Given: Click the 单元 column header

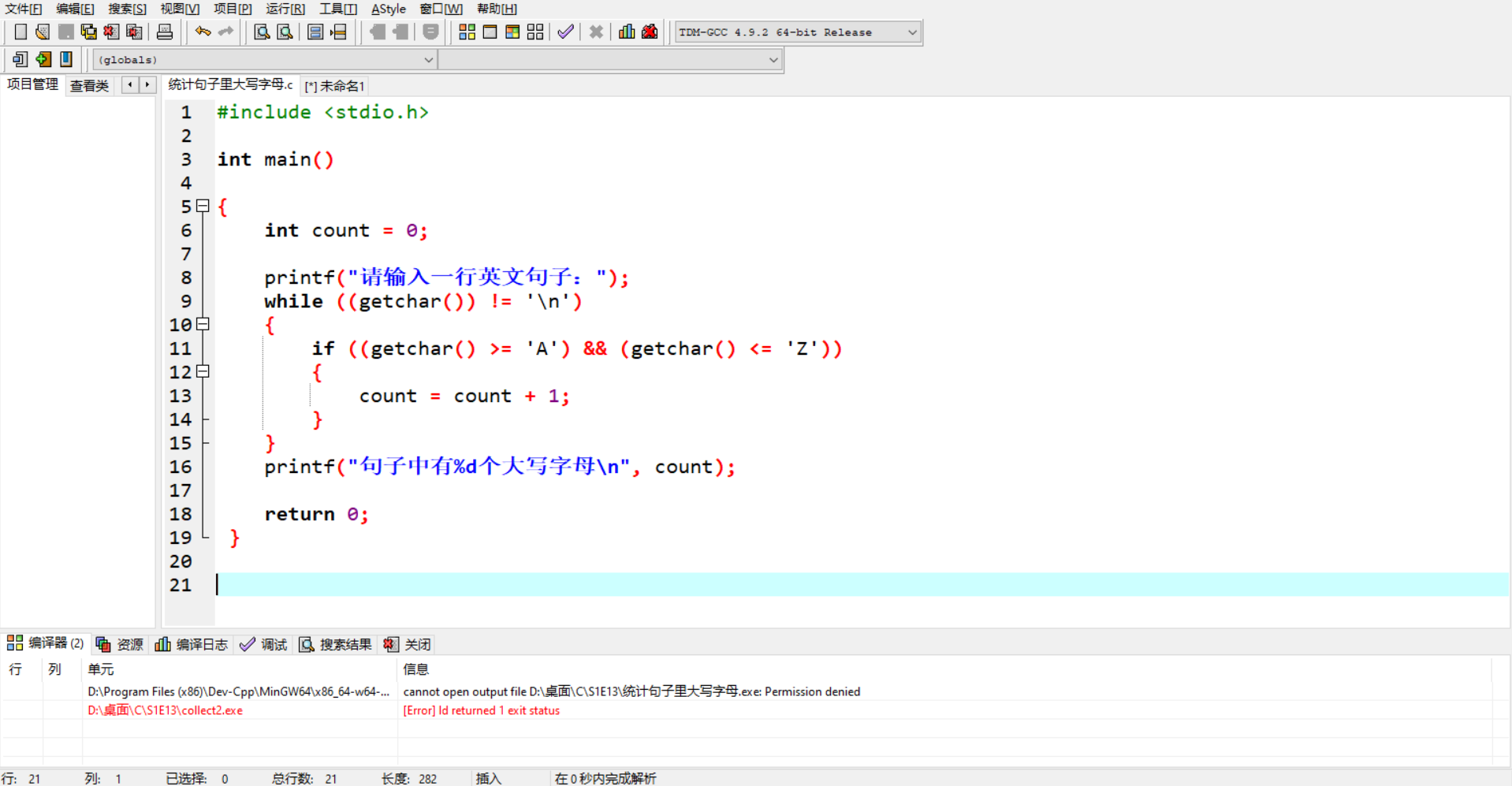Looking at the screenshot, I should [x=240, y=669].
